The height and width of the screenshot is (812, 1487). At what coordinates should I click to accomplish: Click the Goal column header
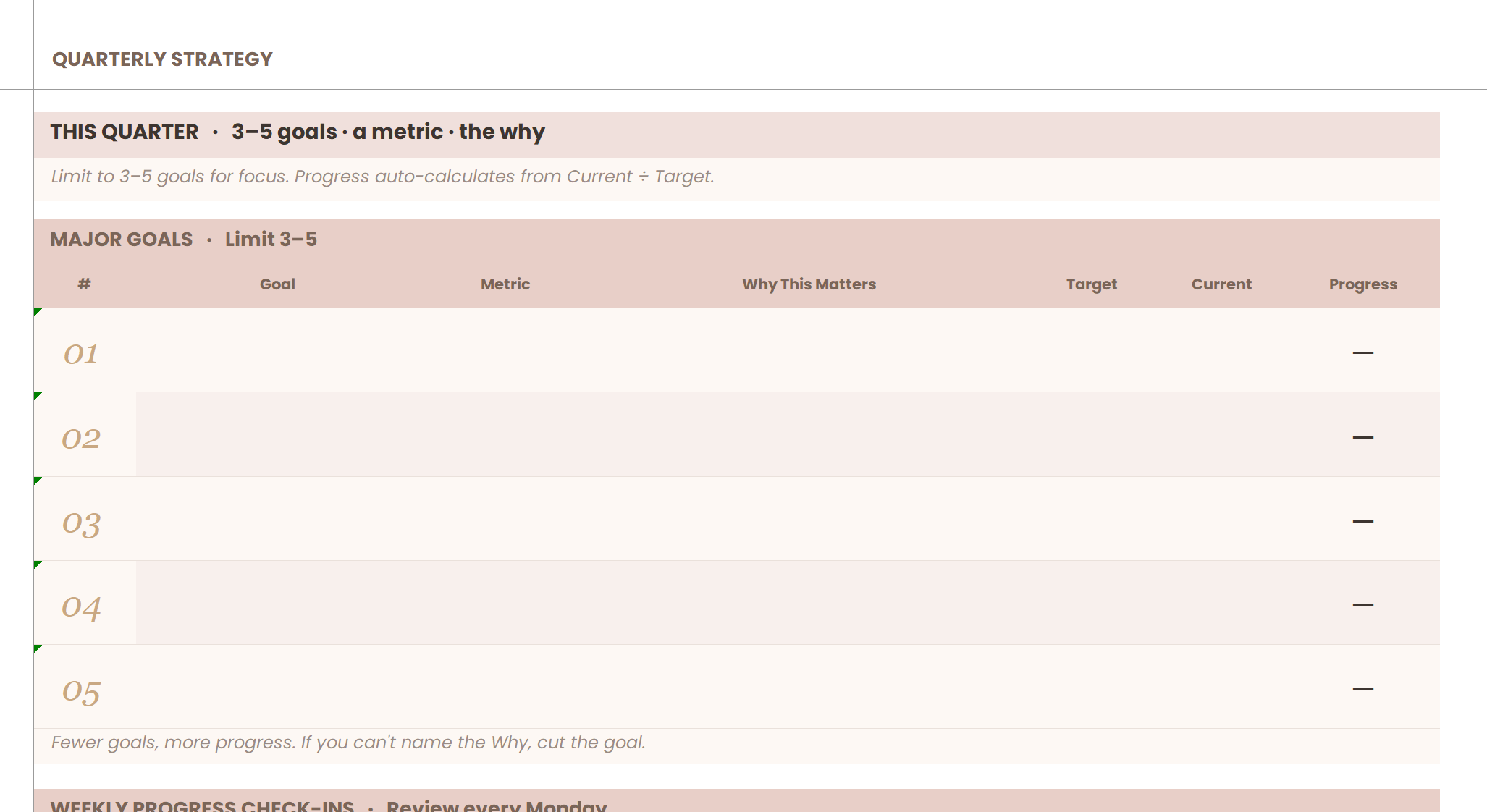(x=277, y=284)
